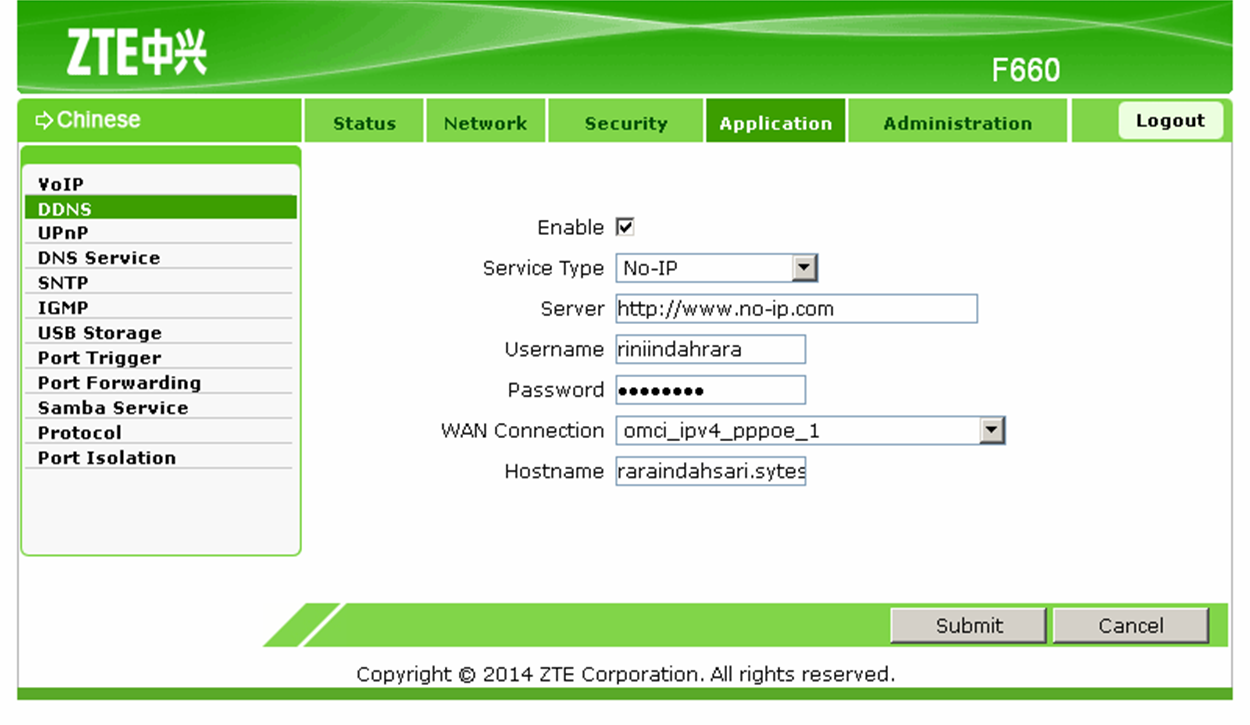1250x725 pixels.
Task: Open the Security tab
Action: pyautogui.click(x=626, y=123)
